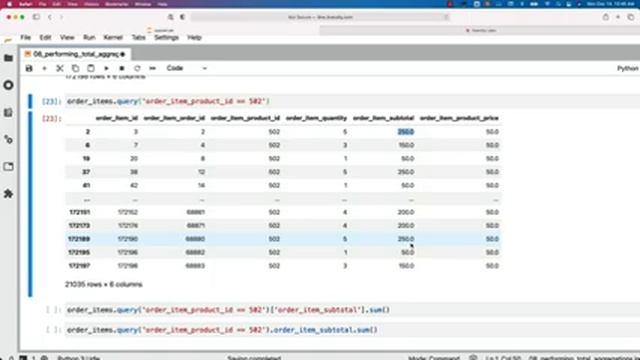Click order item id value 172152

(x=128, y=212)
